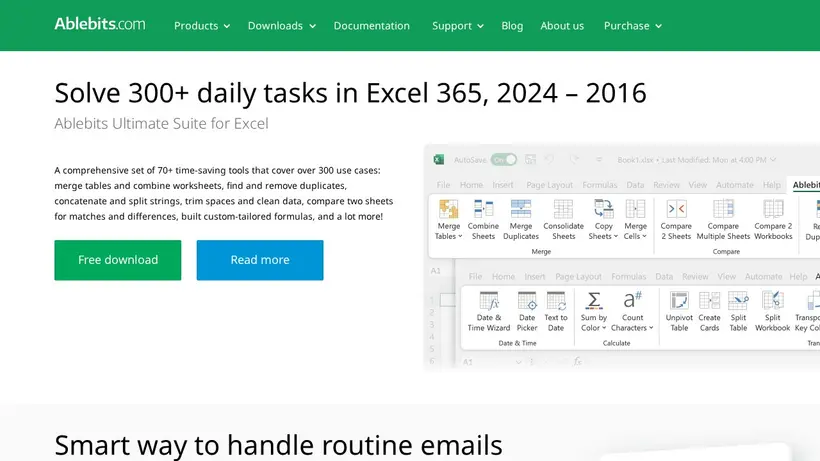Click the Ablebits Ultimate Suite for Excel subtitle

tap(161, 123)
